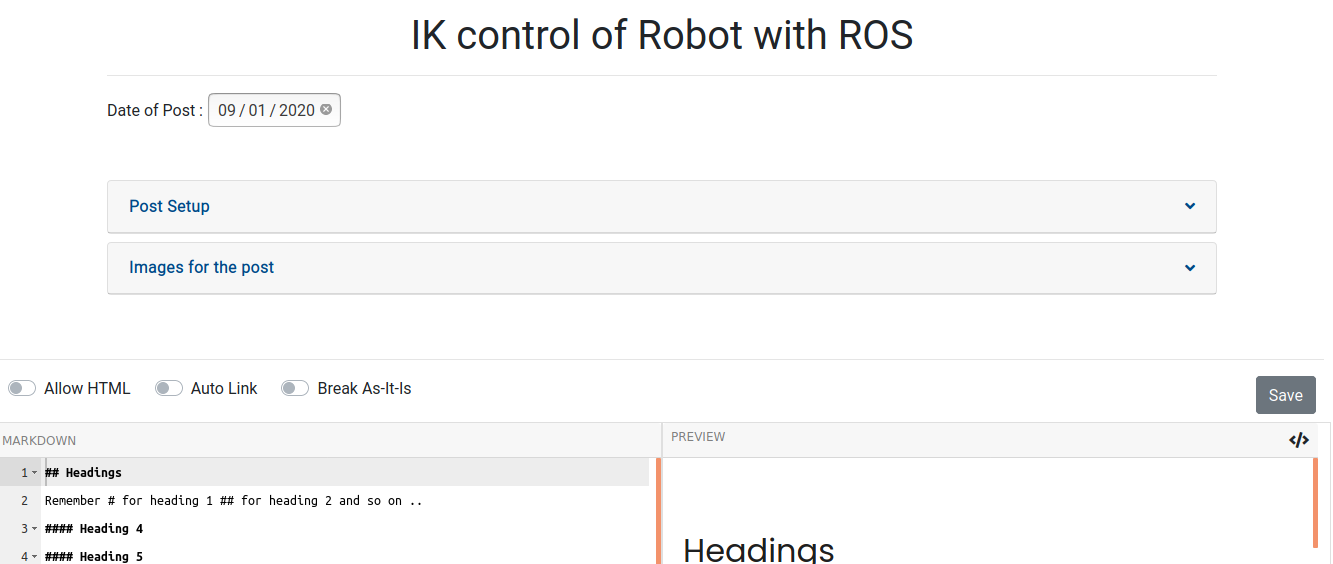Click the '## Headings' markdown line
This screenshot has height=564, width=1333.
point(83,472)
